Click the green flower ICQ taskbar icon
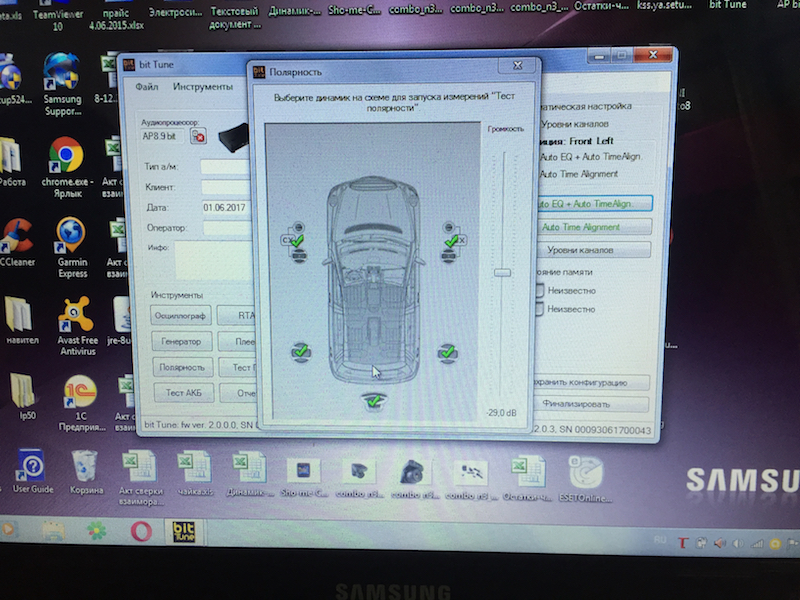 click(x=97, y=532)
